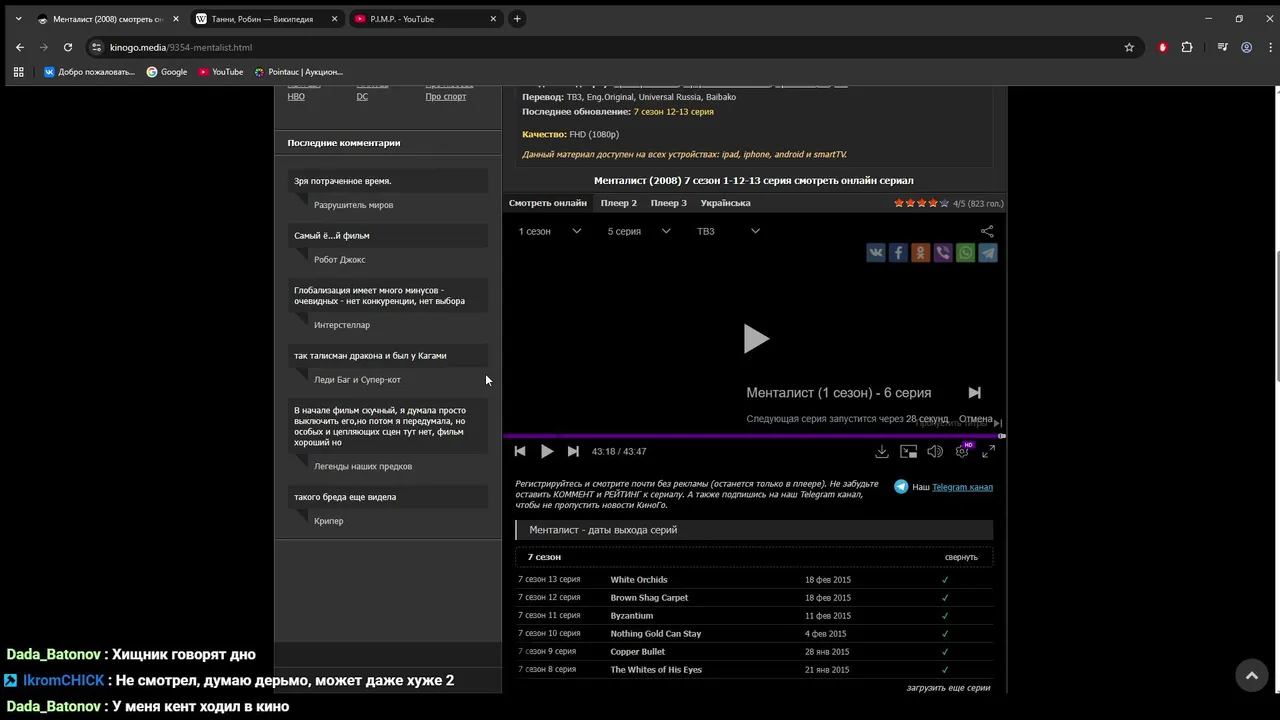Reload the page
Viewport: 1280px width, 720px height.
(68, 47)
